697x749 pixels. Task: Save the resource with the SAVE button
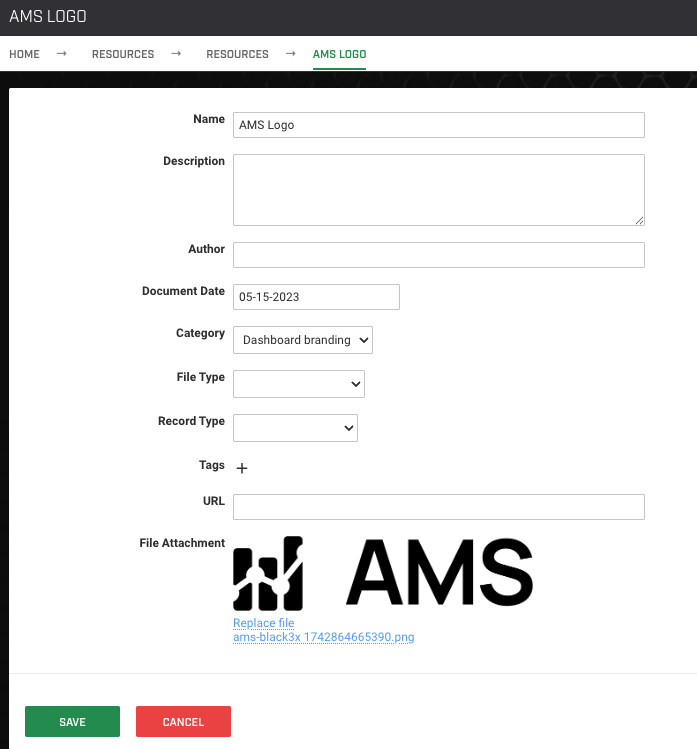tap(73, 721)
